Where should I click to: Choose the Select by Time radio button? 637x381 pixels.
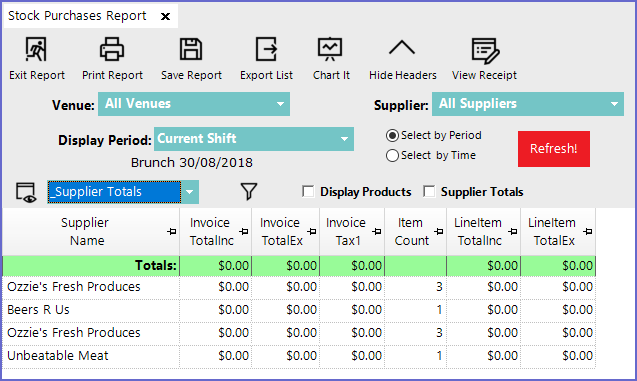click(392, 156)
